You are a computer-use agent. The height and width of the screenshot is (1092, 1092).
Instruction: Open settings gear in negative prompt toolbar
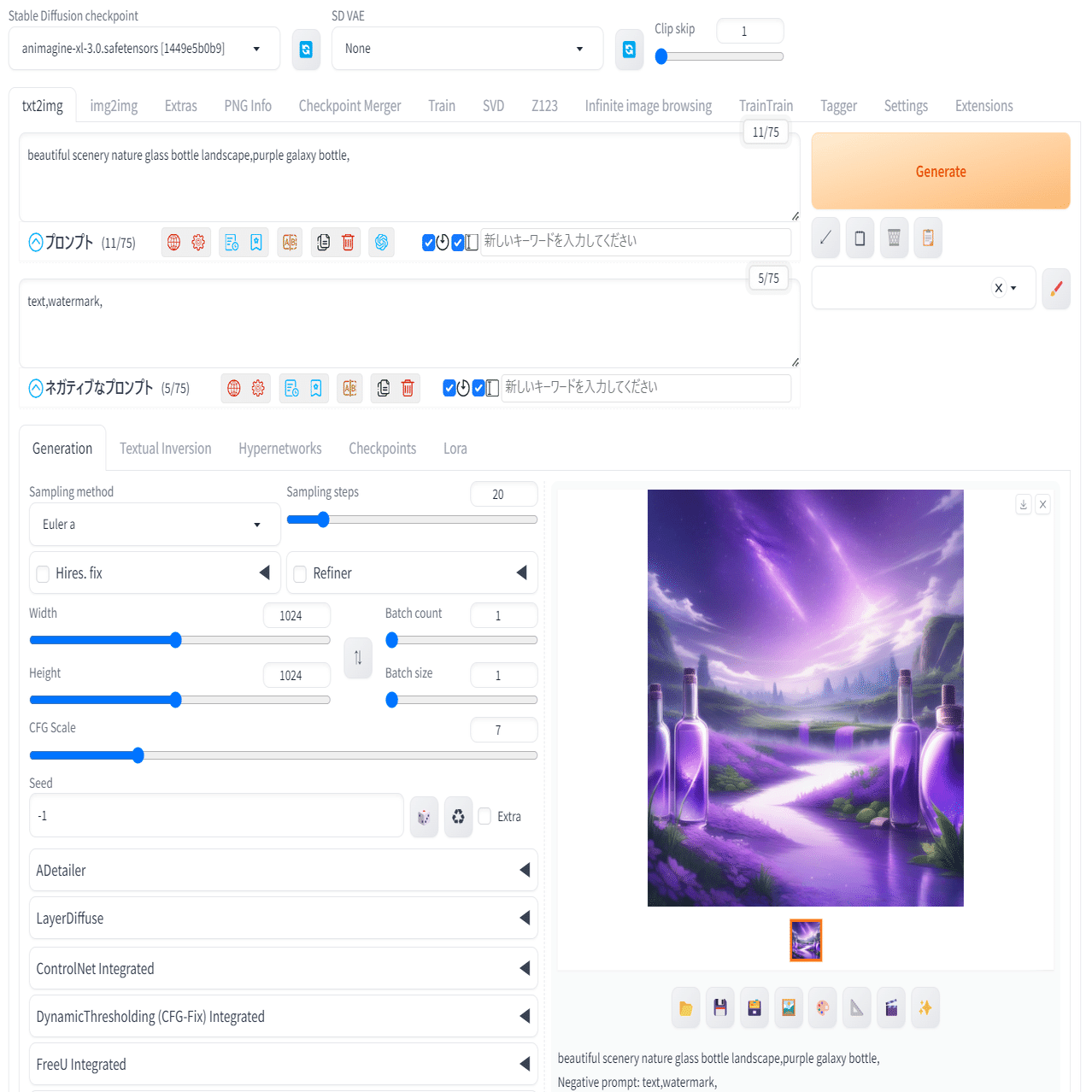click(x=258, y=389)
